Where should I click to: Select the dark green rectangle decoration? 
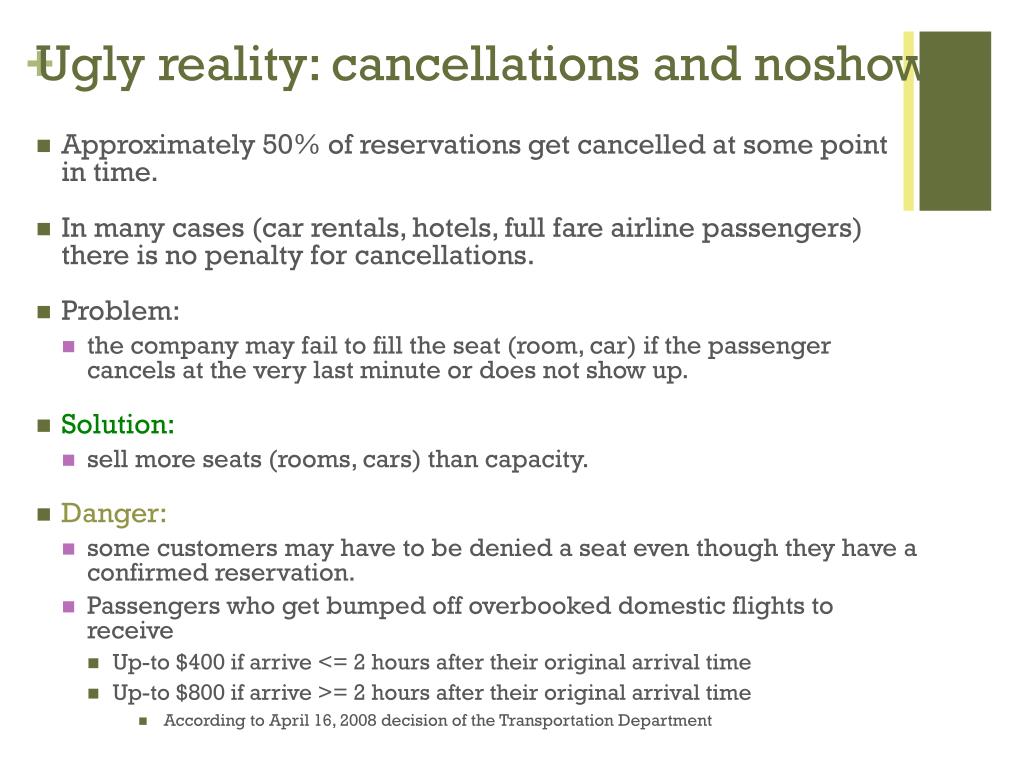pyautogui.click(x=955, y=121)
